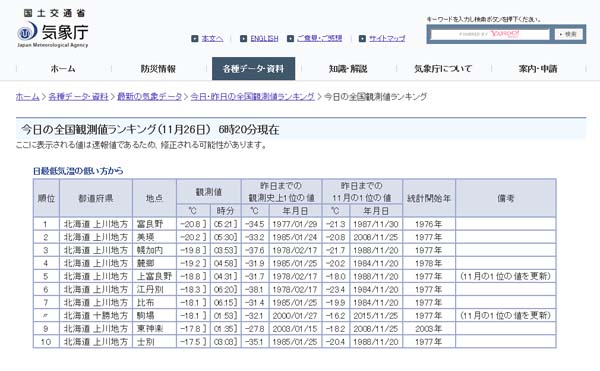Follow the 各種データ・資料 breadcrumb link
Image resolution: width=600 pixels, height=371 pixels.
(78, 97)
